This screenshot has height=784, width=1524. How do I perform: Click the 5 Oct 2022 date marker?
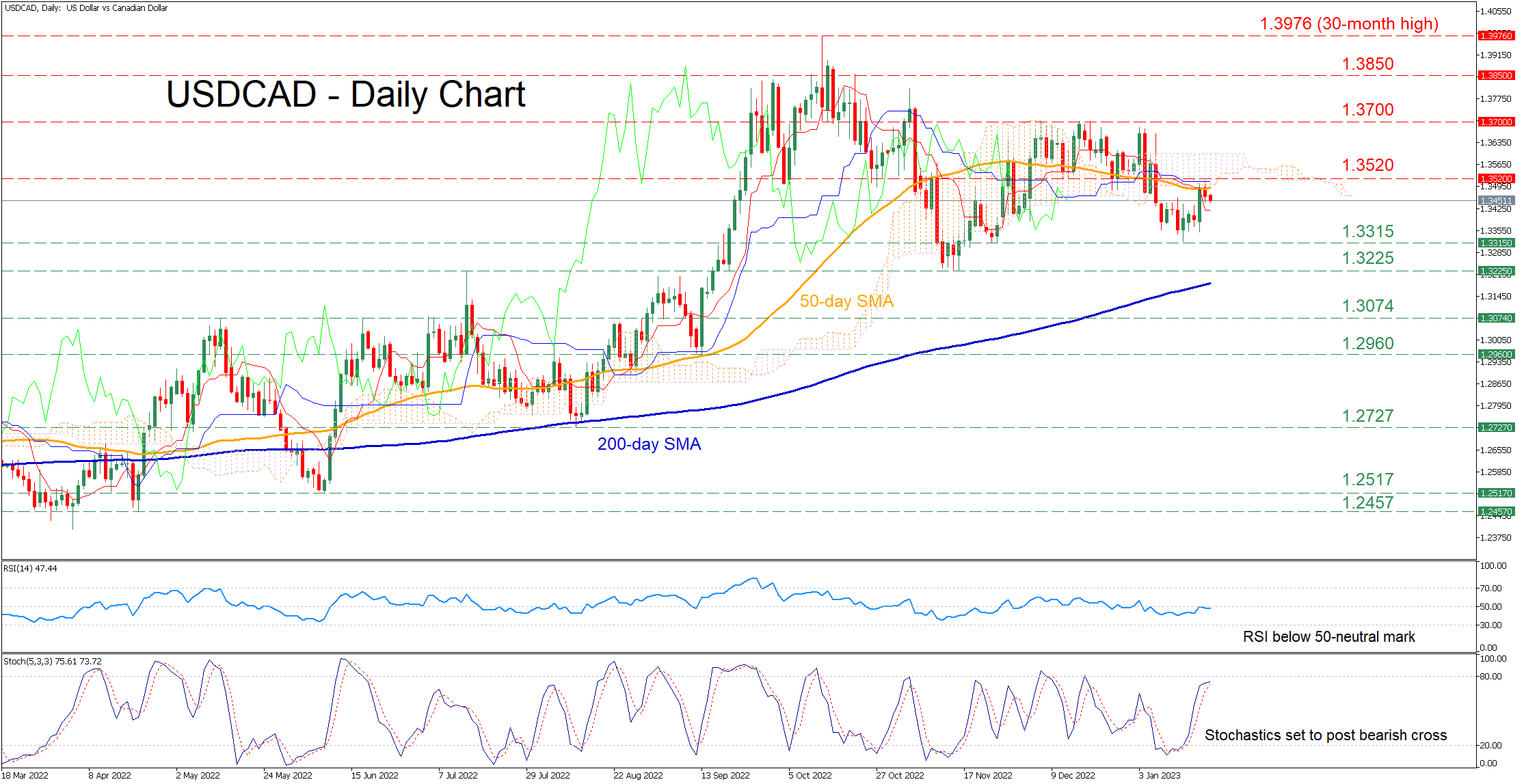click(x=810, y=775)
